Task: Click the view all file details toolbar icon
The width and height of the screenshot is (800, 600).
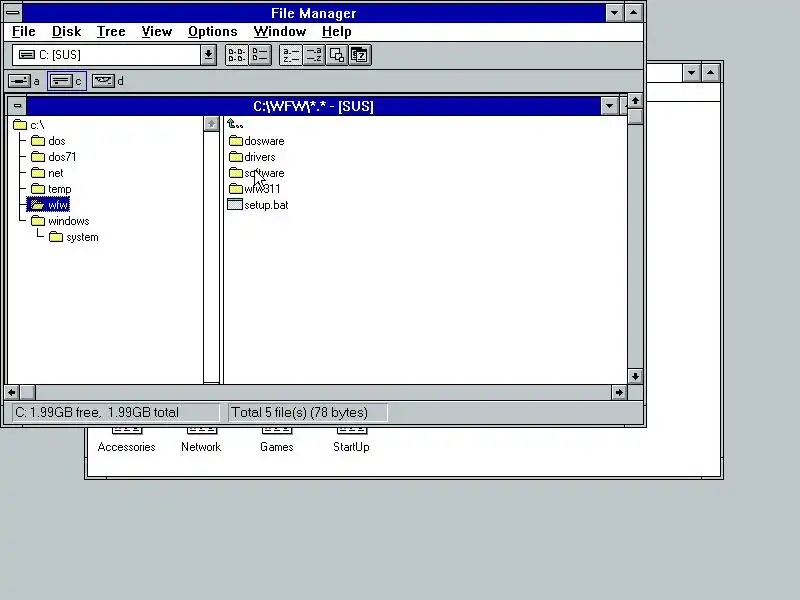Action: click(260, 55)
